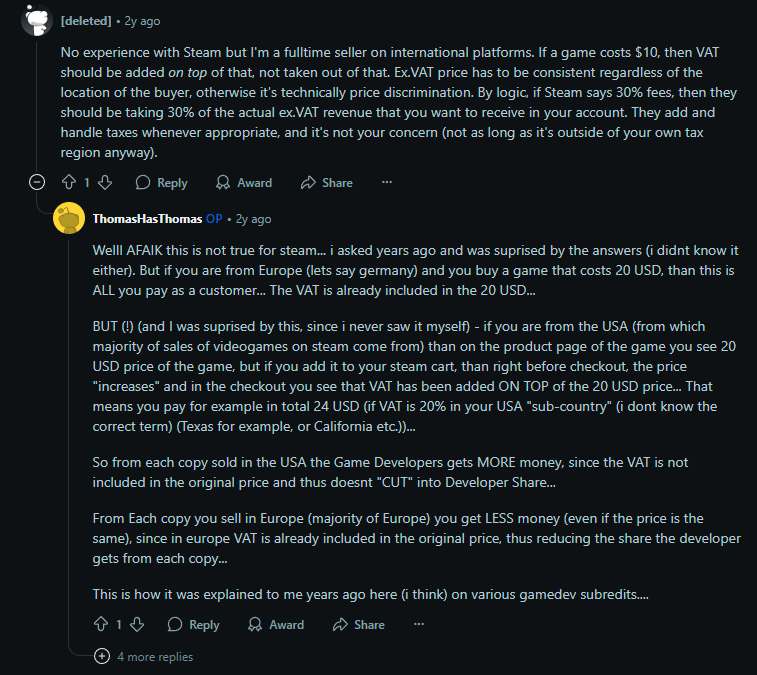
Task: Open ThomasHasThomas's profile link
Action: [146, 219]
